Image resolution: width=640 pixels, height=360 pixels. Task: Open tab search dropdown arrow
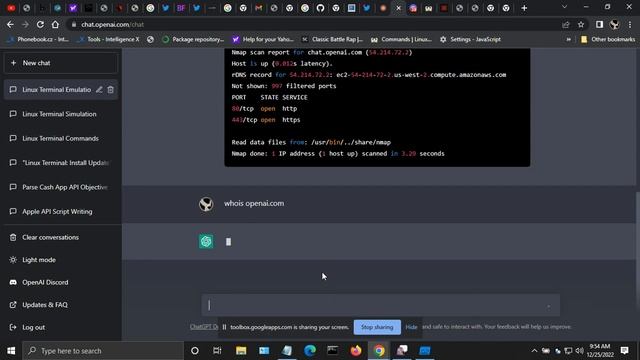pos(564,7)
